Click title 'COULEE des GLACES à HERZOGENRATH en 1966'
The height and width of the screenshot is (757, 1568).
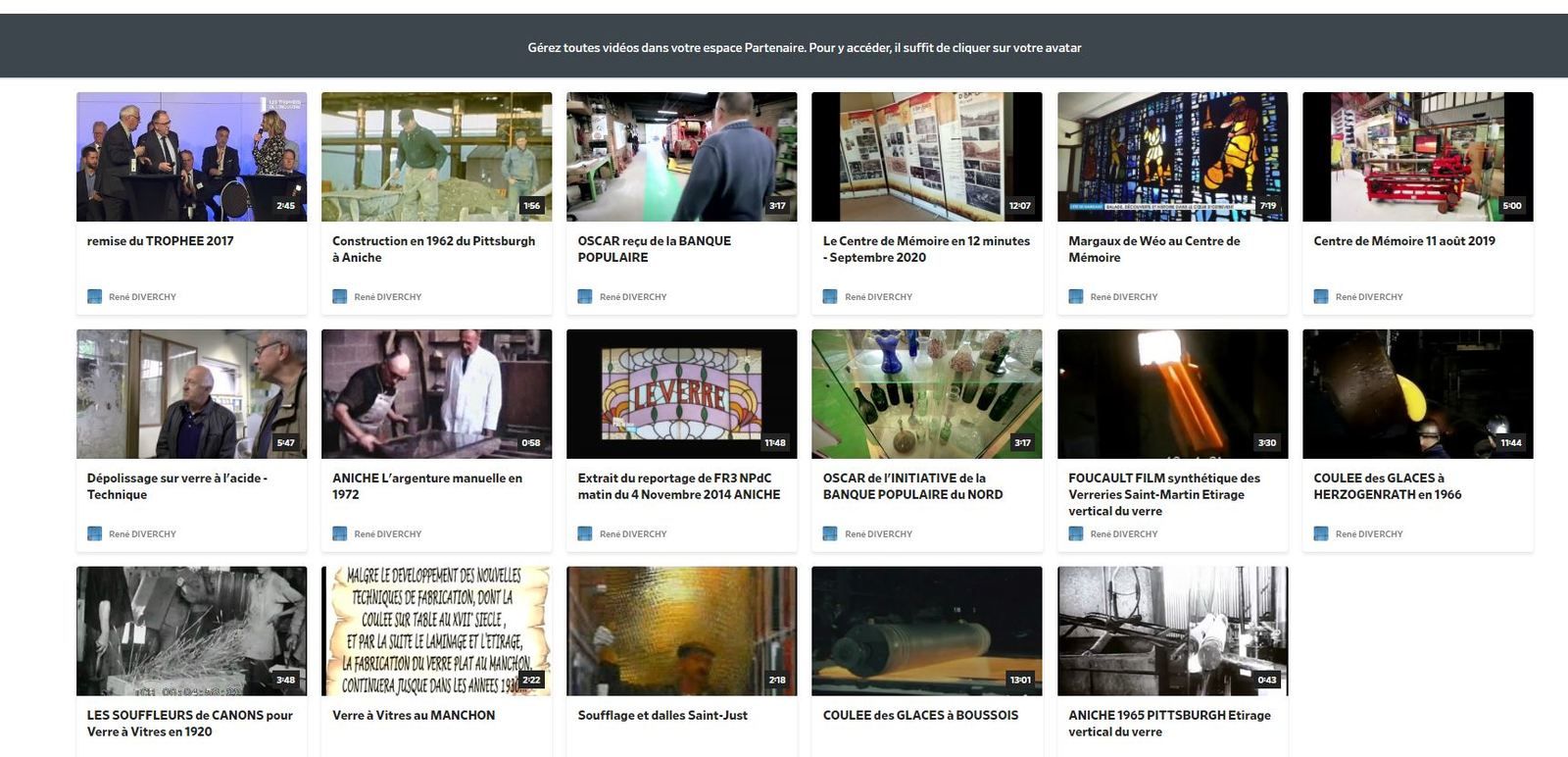tap(1387, 486)
